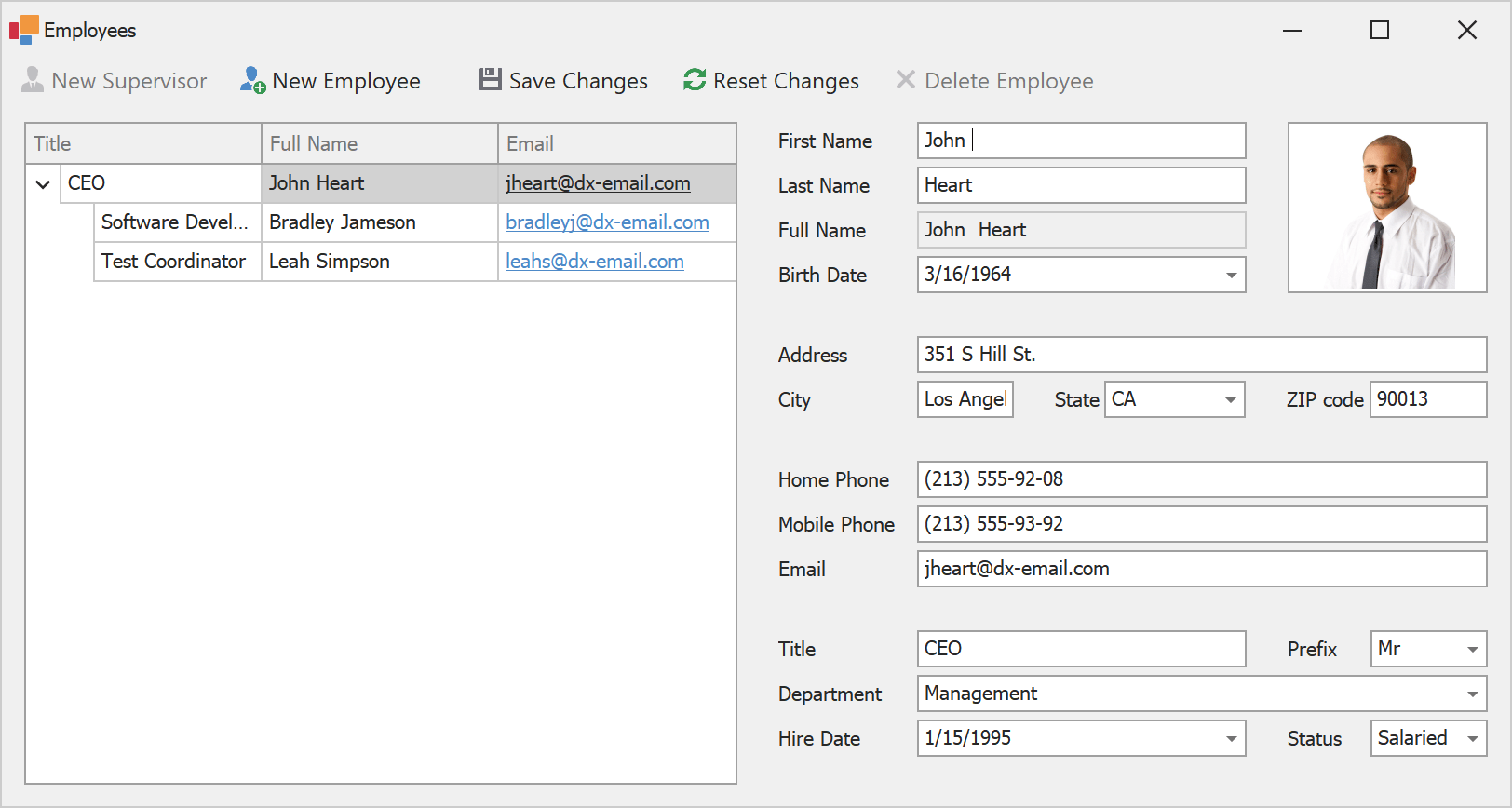This screenshot has width=1512, height=808.
Task: Click the New Employee button label
Action: tap(346, 81)
